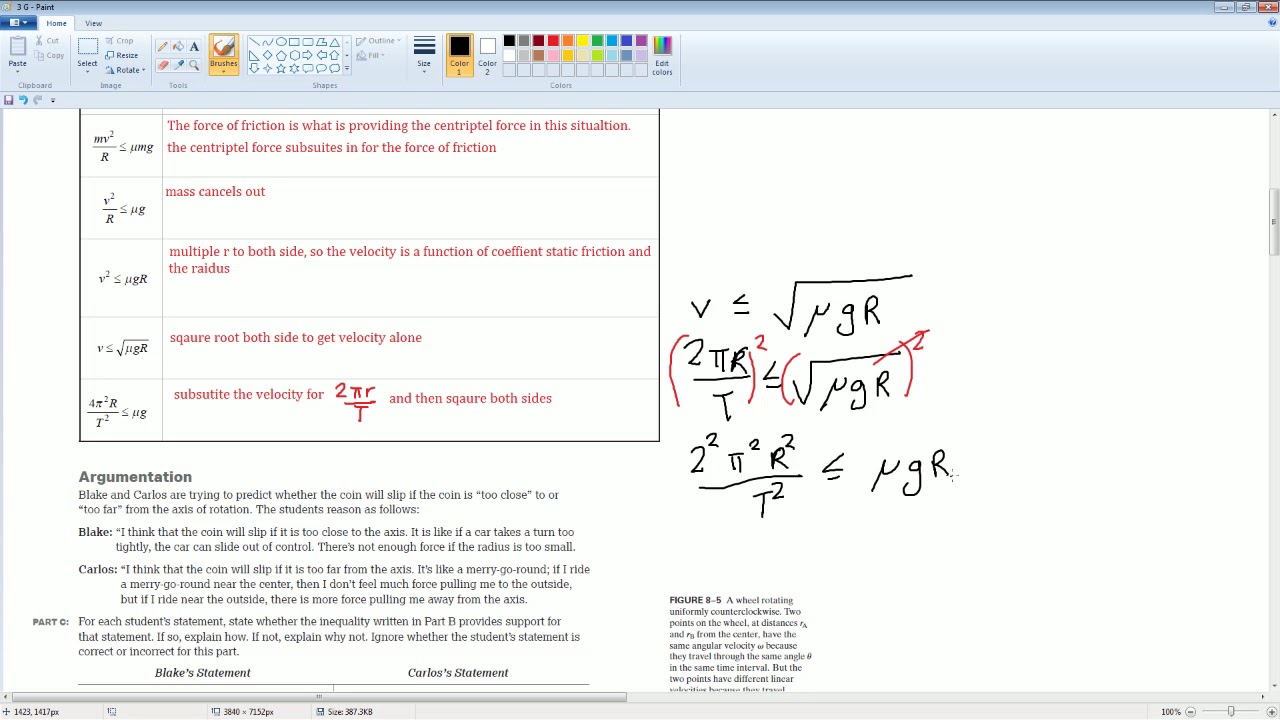Open the Paint application menu button
Image resolution: width=1280 pixels, height=720 pixels.
[x=16, y=23]
